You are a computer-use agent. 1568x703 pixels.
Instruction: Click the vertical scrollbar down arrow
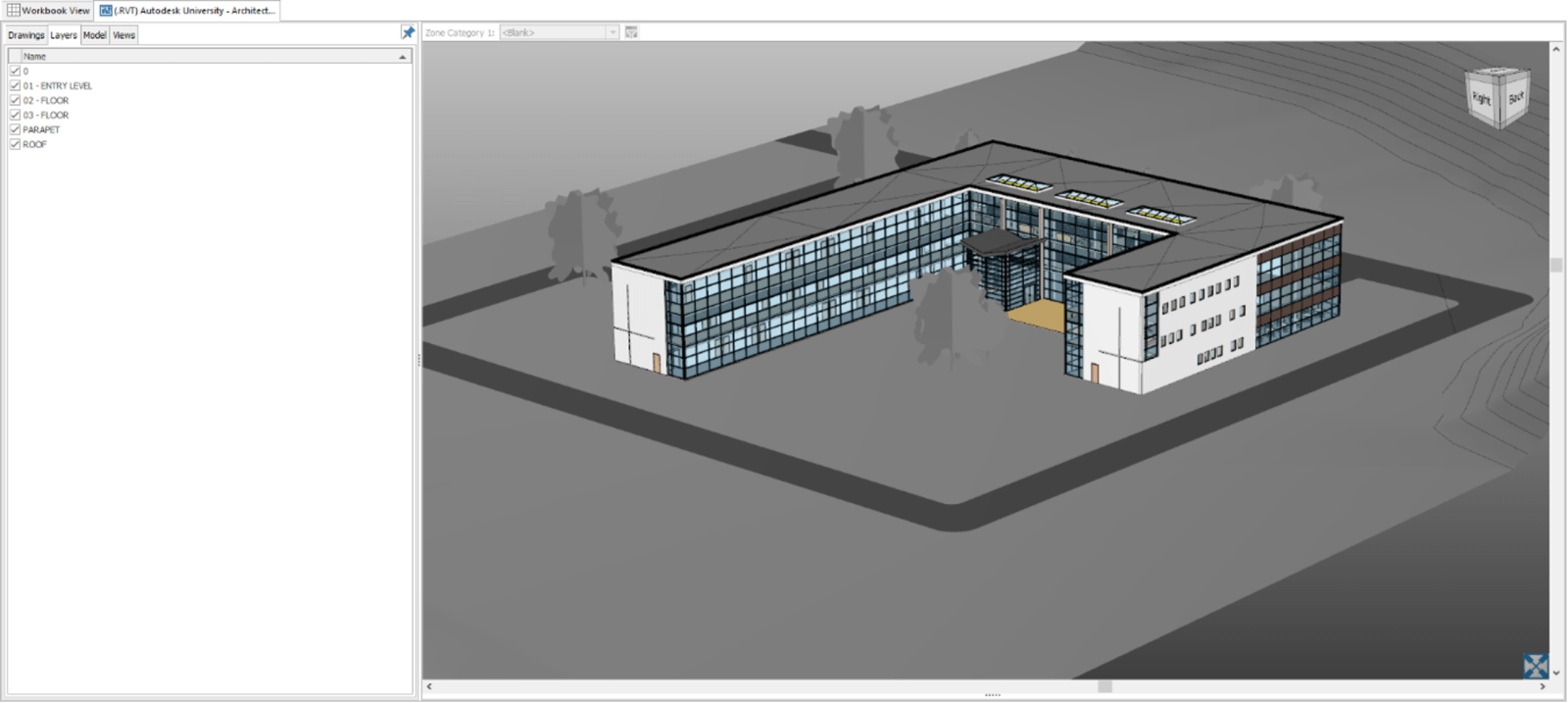coord(1556,674)
